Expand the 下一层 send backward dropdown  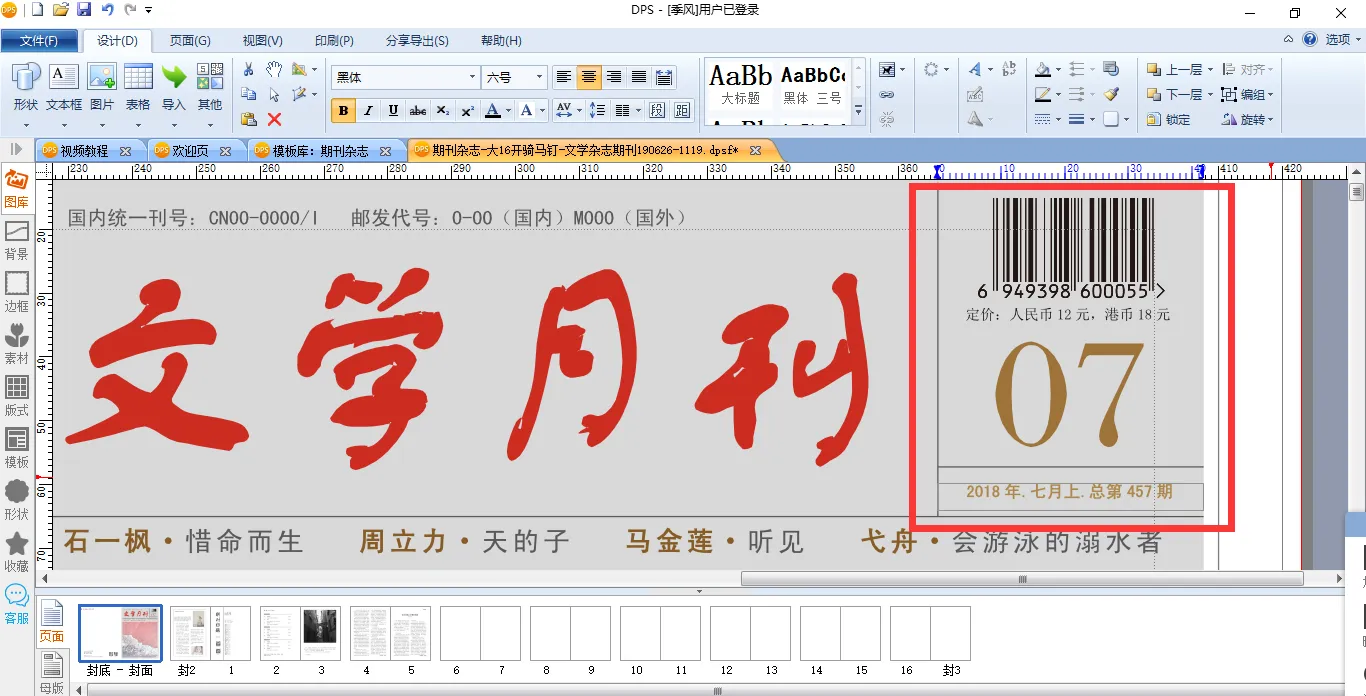(1210, 94)
